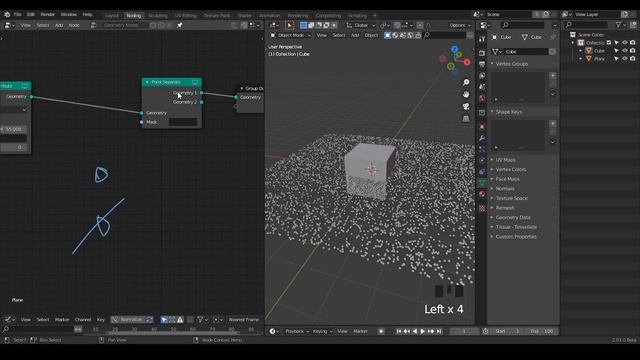The width and height of the screenshot is (640, 360).
Task: Open the Edit menu
Action: tap(31, 14)
